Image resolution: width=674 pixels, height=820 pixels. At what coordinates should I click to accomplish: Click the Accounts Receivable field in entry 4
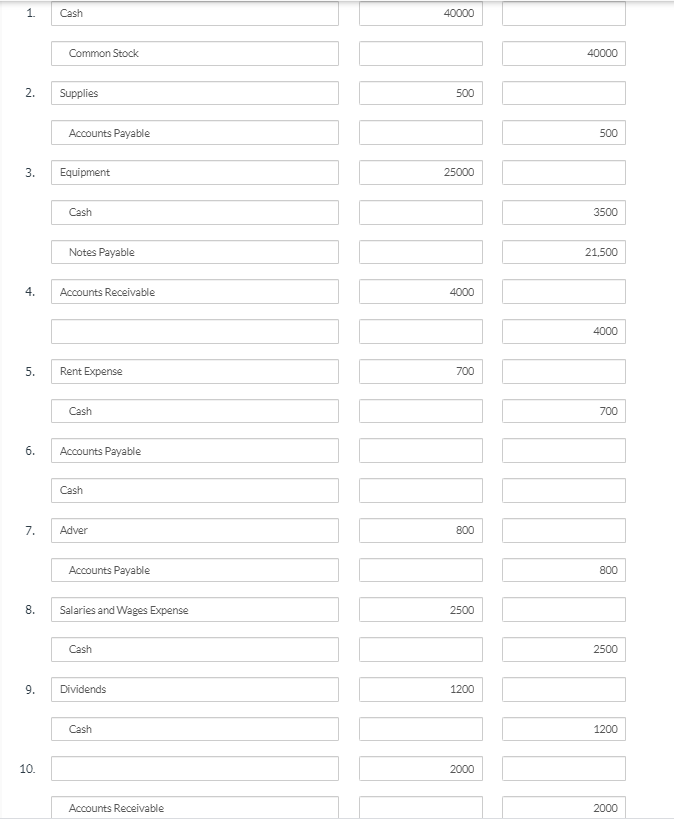click(x=196, y=292)
